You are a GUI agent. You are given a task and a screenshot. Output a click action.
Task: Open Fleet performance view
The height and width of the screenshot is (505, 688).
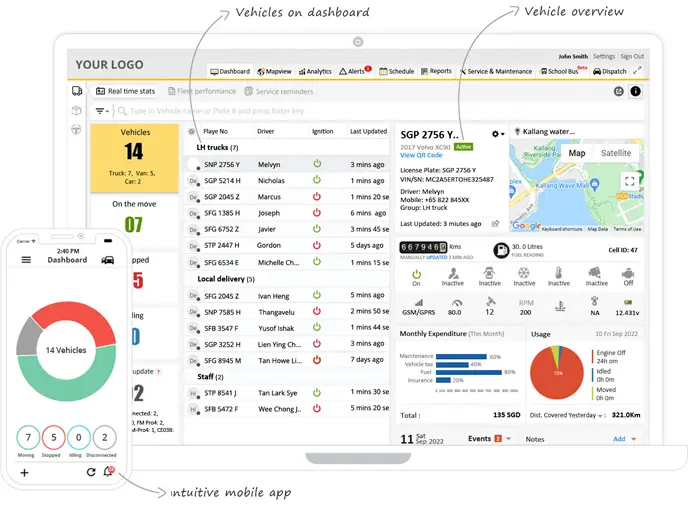tap(202, 91)
